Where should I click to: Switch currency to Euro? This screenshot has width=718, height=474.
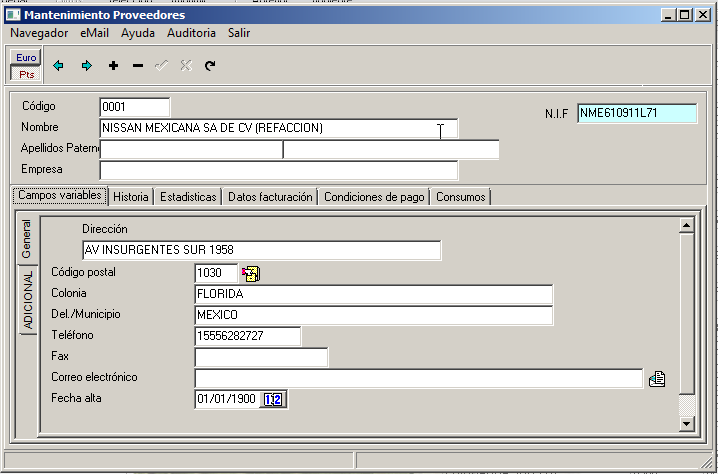point(26,57)
